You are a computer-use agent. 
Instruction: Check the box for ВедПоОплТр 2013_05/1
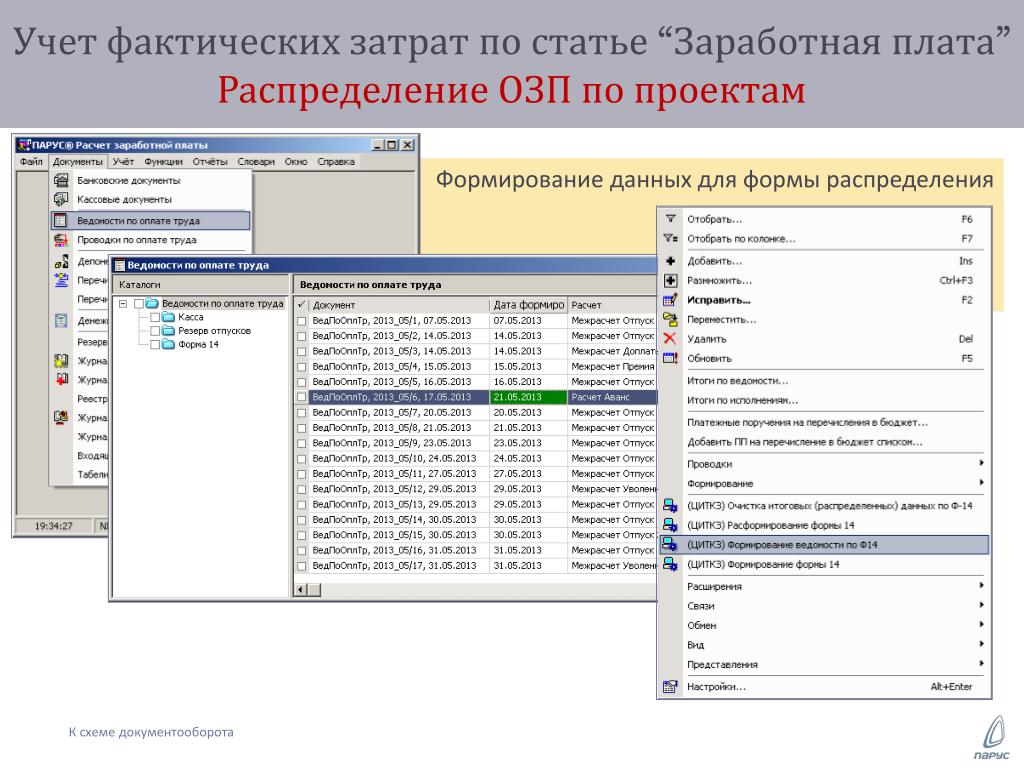[x=302, y=321]
